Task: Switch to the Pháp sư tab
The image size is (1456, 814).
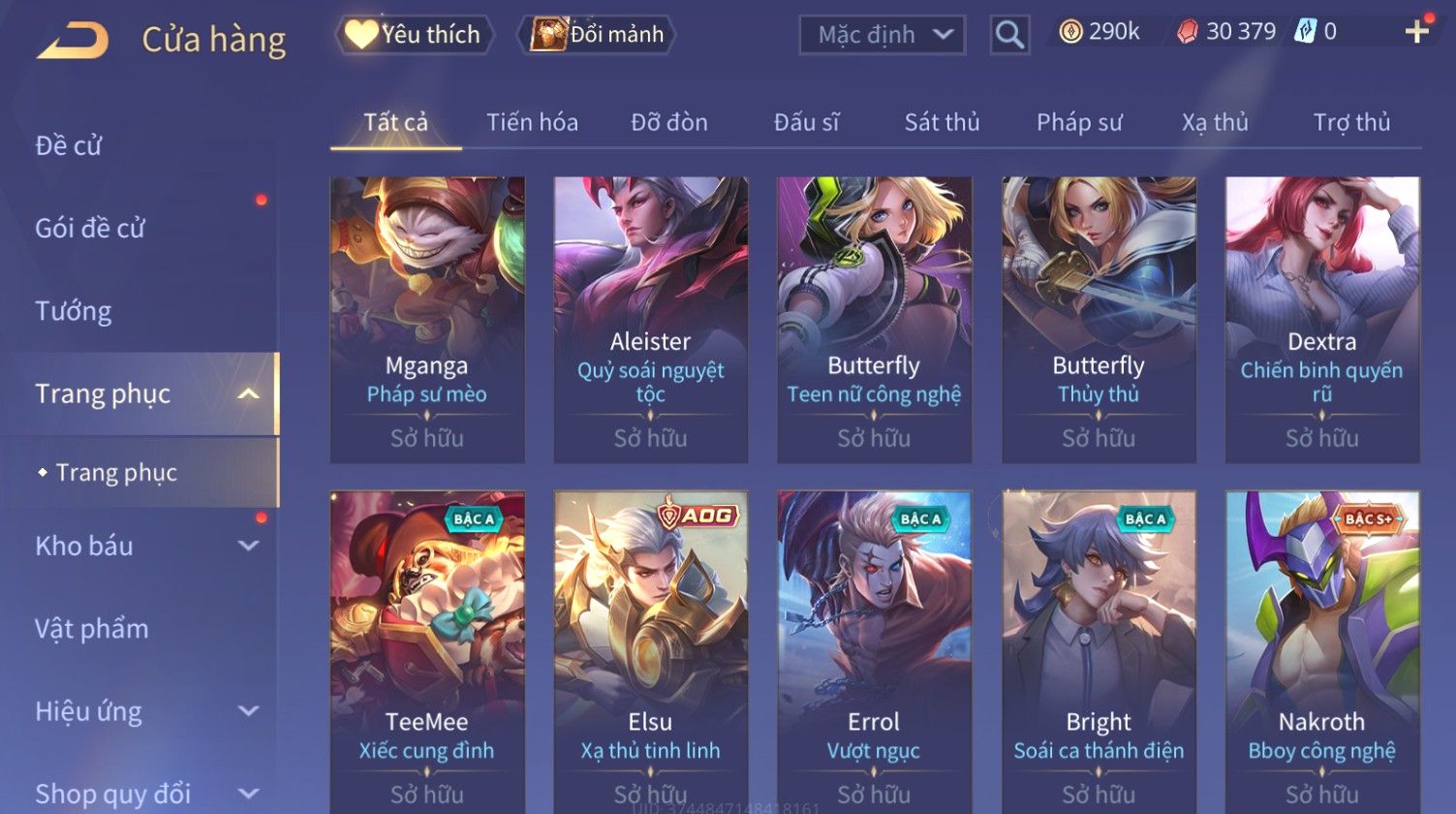Action: click(1079, 122)
